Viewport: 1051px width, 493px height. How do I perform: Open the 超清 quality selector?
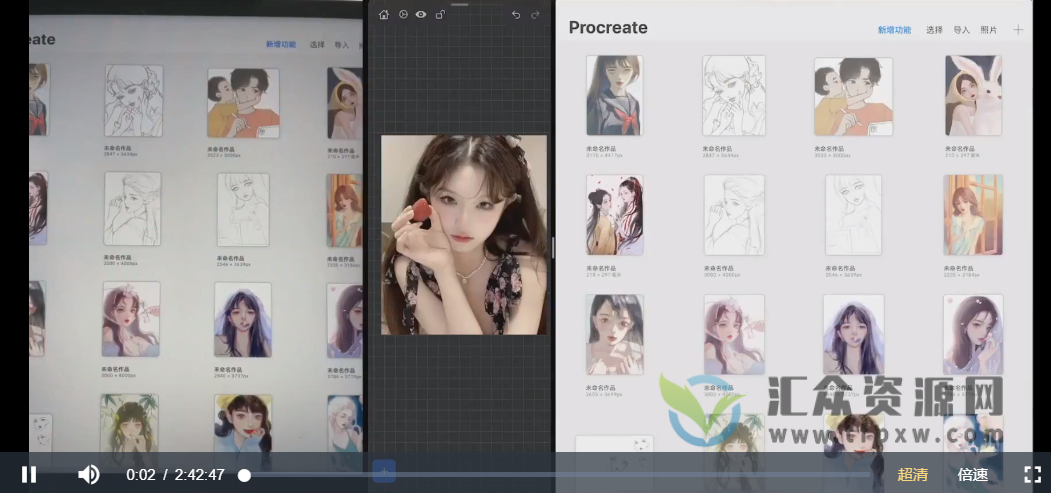(x=912, y=475)
